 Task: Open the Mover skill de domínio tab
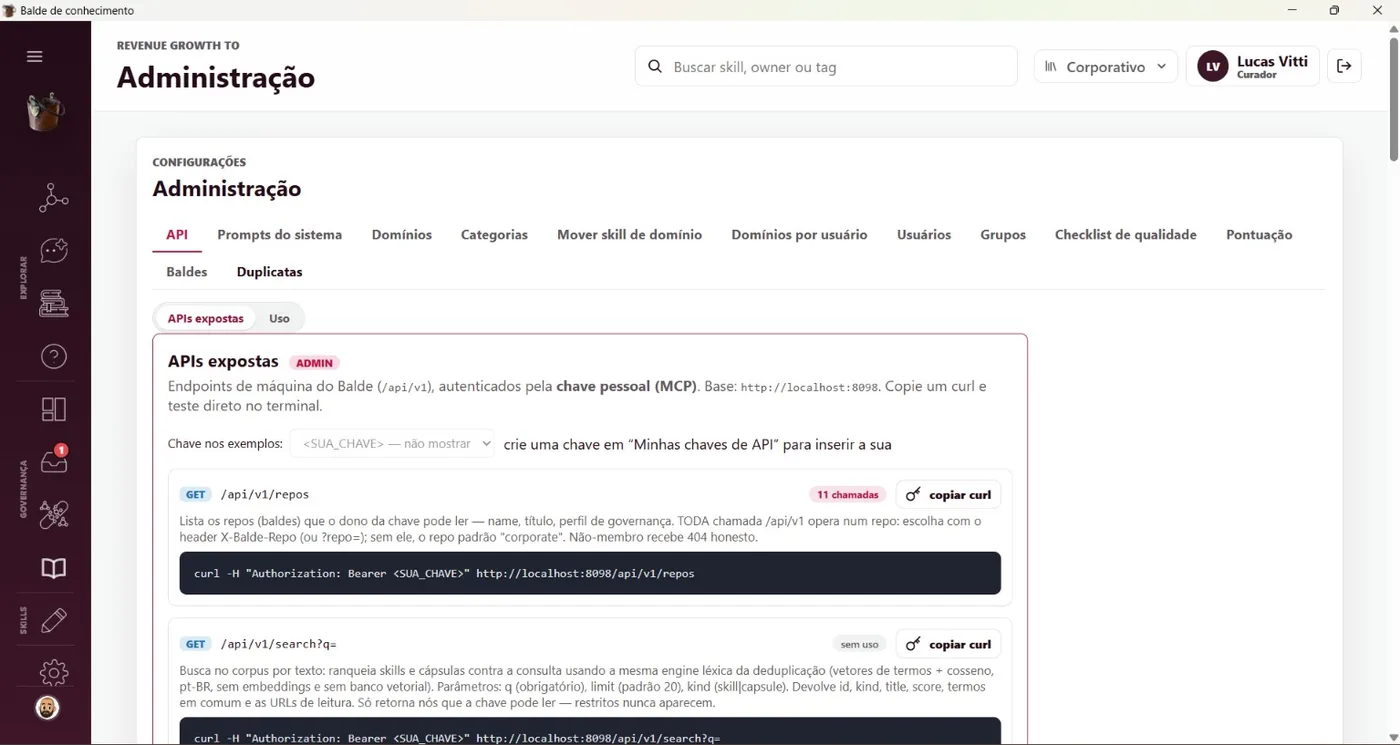coord(630,235)
